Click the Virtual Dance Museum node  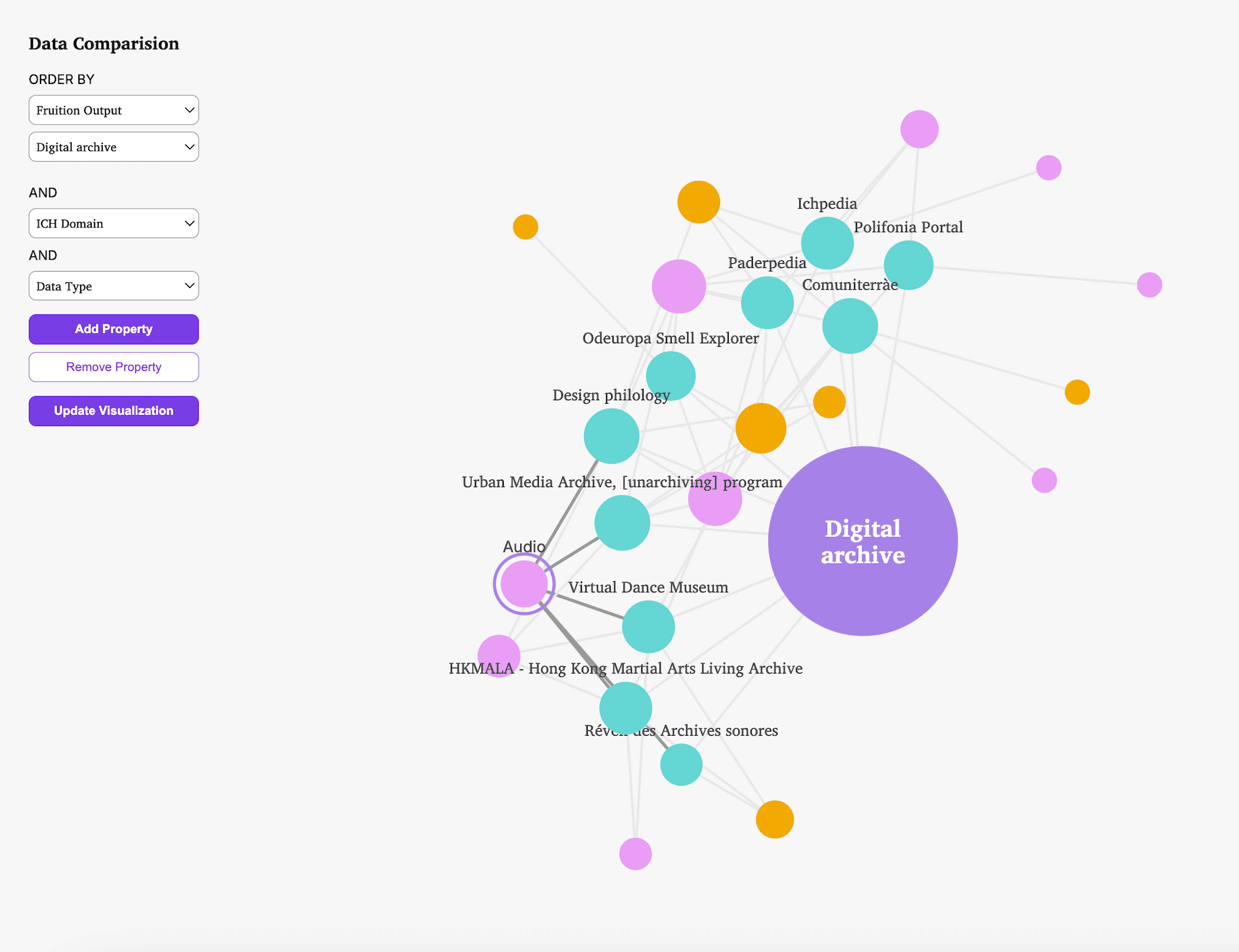click(648, 626)
